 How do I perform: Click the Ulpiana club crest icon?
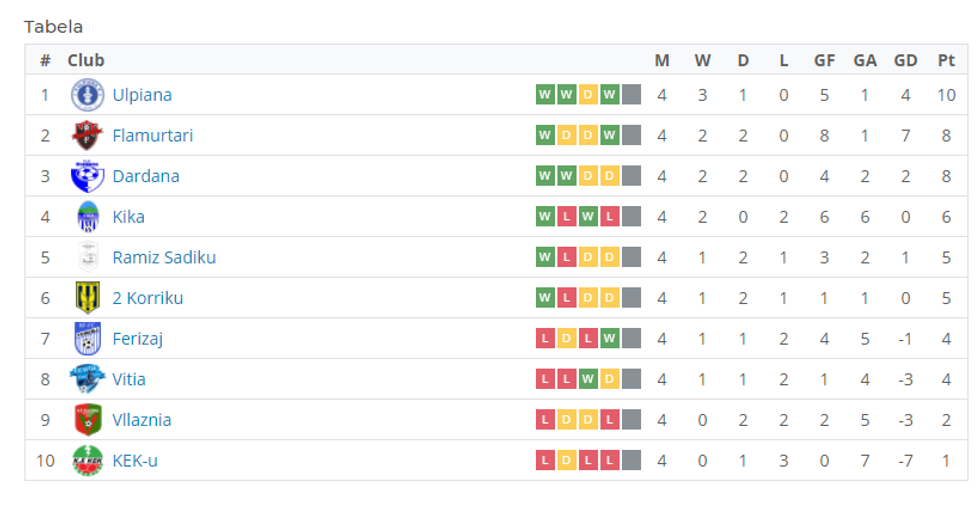pyautogui.click(x=87, y=95)
